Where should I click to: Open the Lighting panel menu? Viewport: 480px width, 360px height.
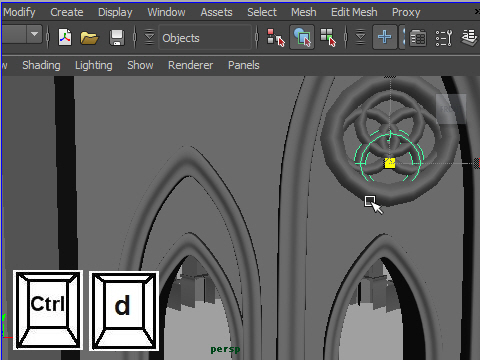94,65
